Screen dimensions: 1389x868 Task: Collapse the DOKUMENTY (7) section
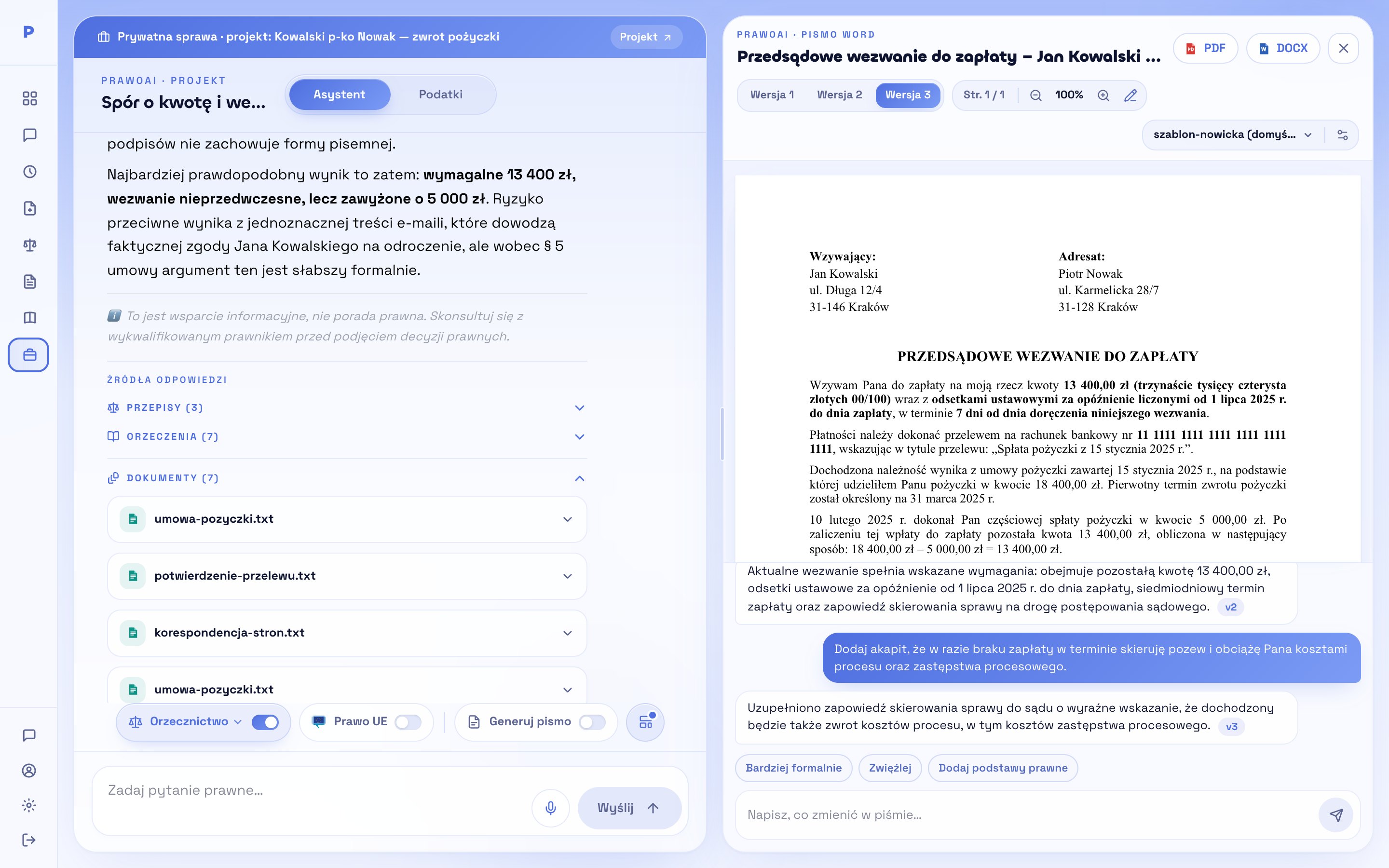[347, 478]
